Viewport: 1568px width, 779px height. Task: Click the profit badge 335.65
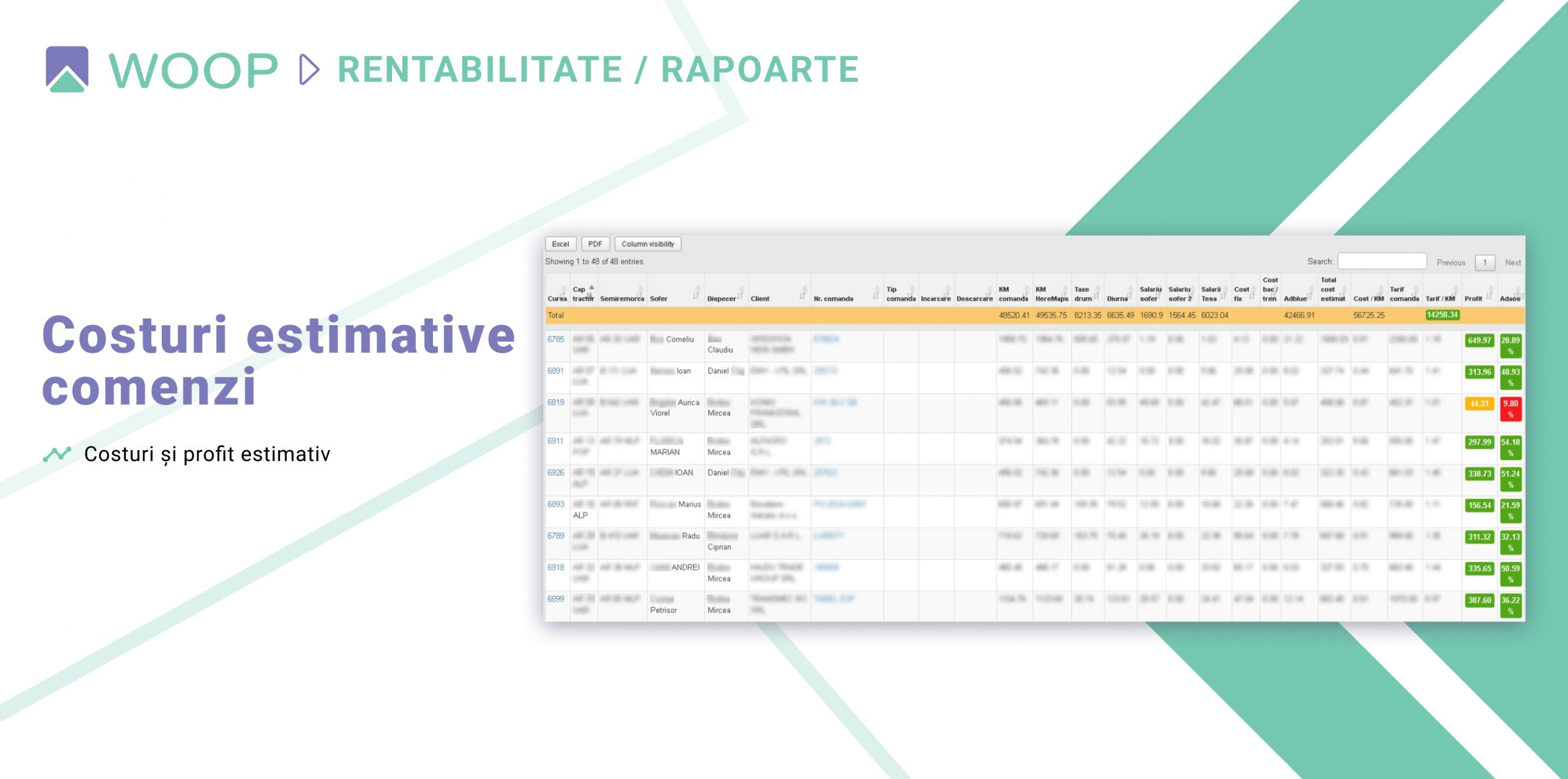[x=1479, y=569]
